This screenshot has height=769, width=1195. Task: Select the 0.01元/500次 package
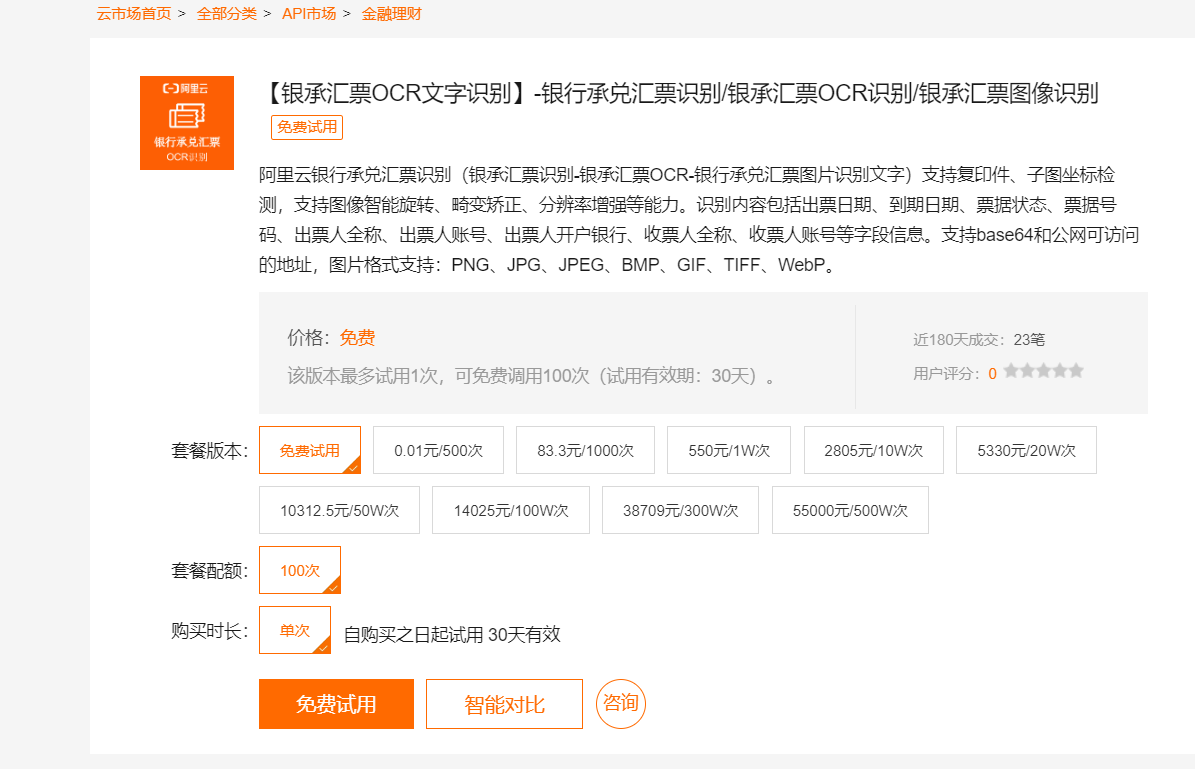click(438, 450)
